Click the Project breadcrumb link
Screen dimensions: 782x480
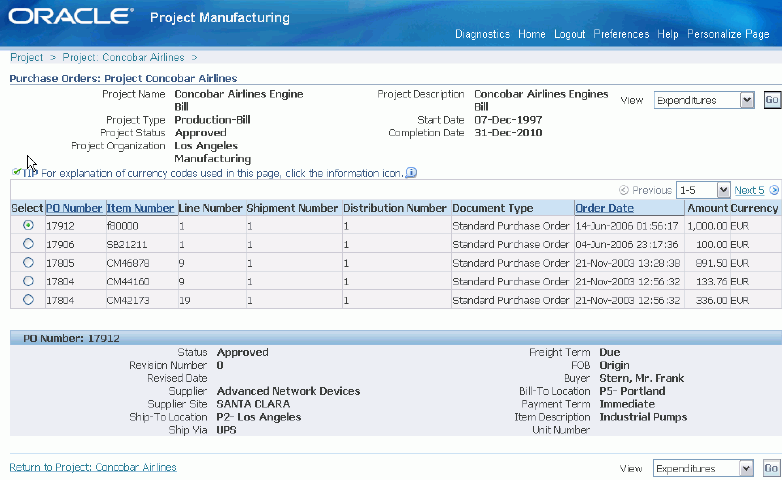tap(26, 57)
